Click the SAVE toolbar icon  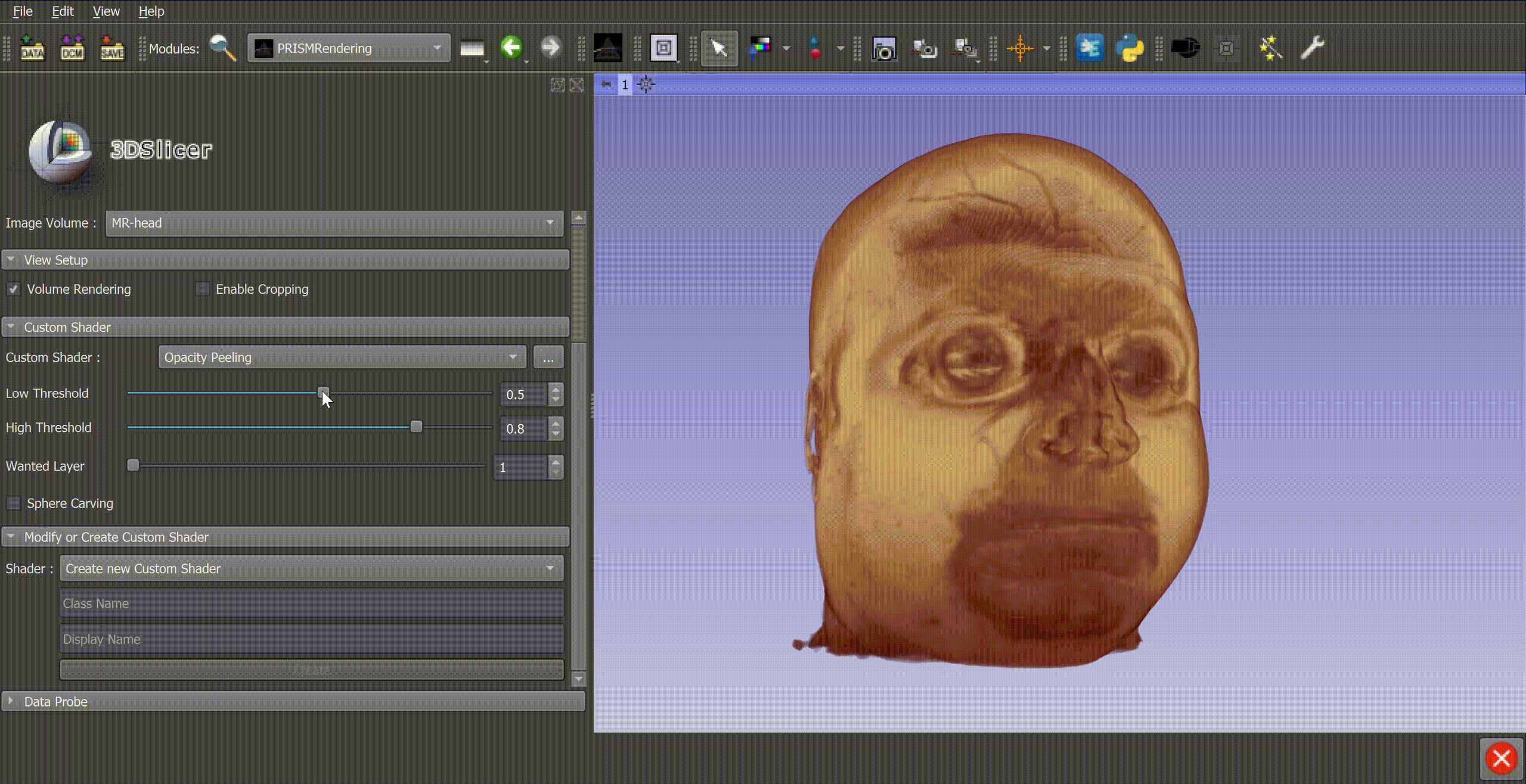(x=112, y=48)
